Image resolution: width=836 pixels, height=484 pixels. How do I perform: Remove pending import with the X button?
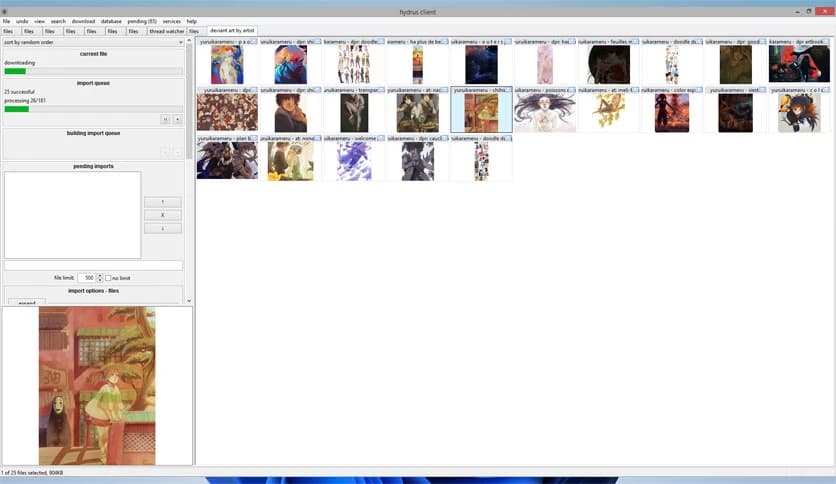163,215
